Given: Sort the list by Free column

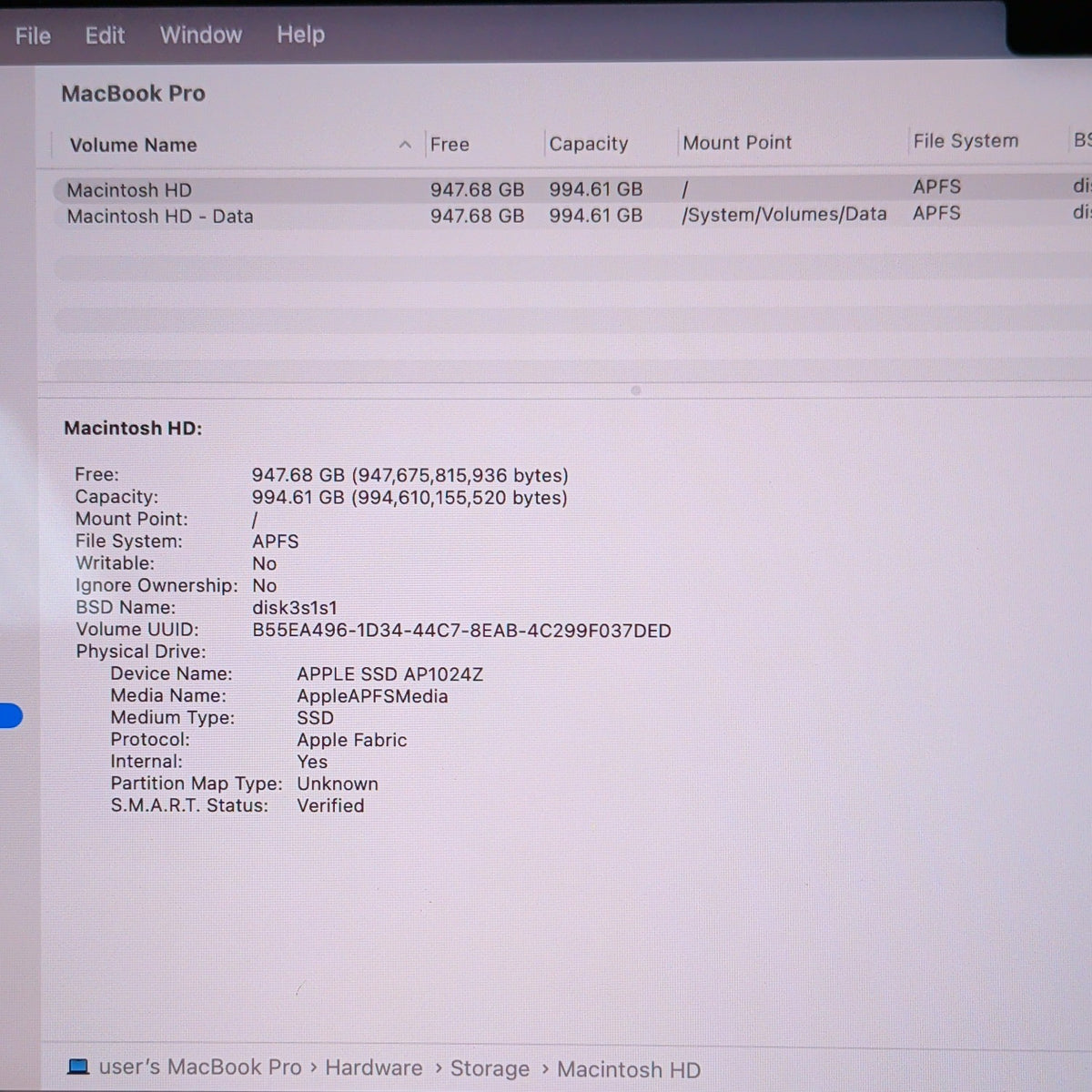Looking at the screenshot, I should pyautogui.click(x=450, y=144).
